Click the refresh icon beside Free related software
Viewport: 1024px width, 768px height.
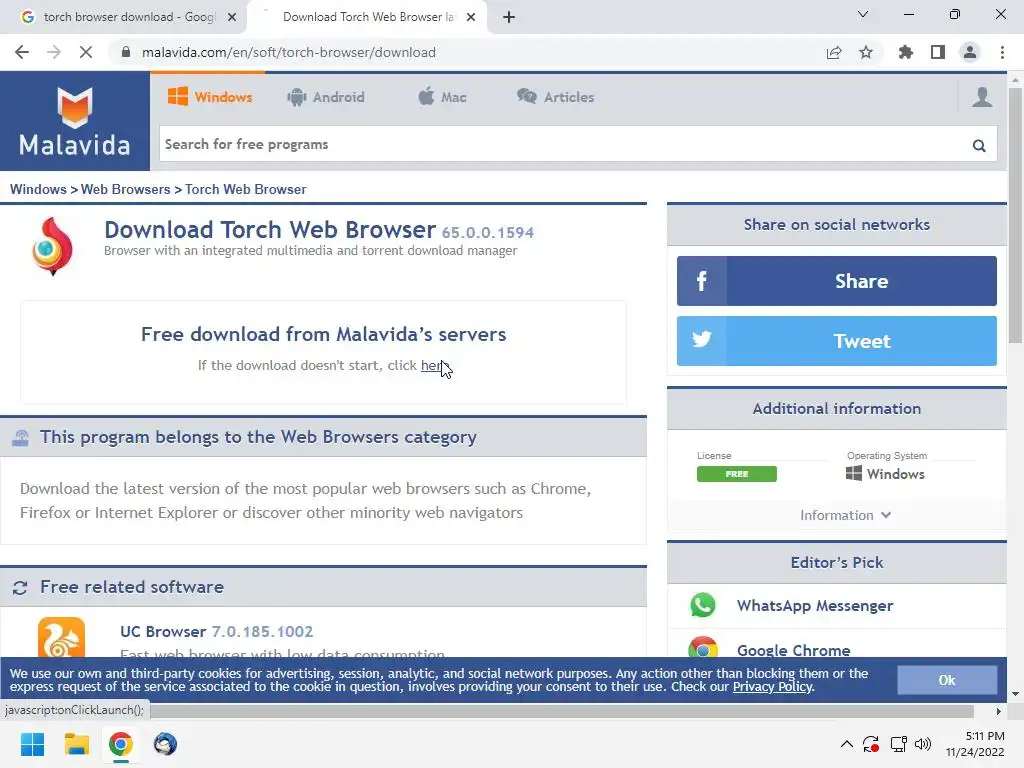click(20, 588)
